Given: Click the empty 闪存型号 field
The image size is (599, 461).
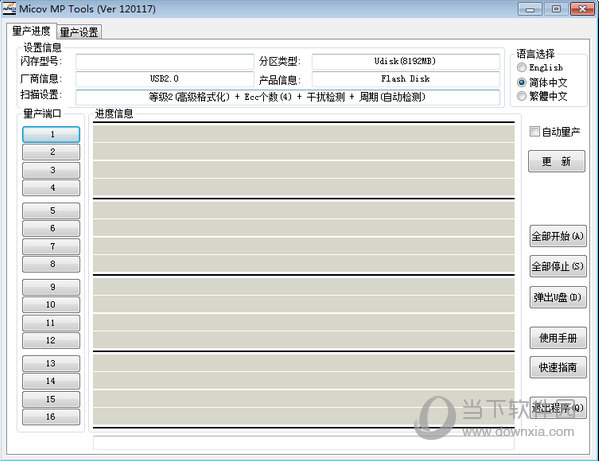Looking at the screenshot, I should click(x=165, y=61).
